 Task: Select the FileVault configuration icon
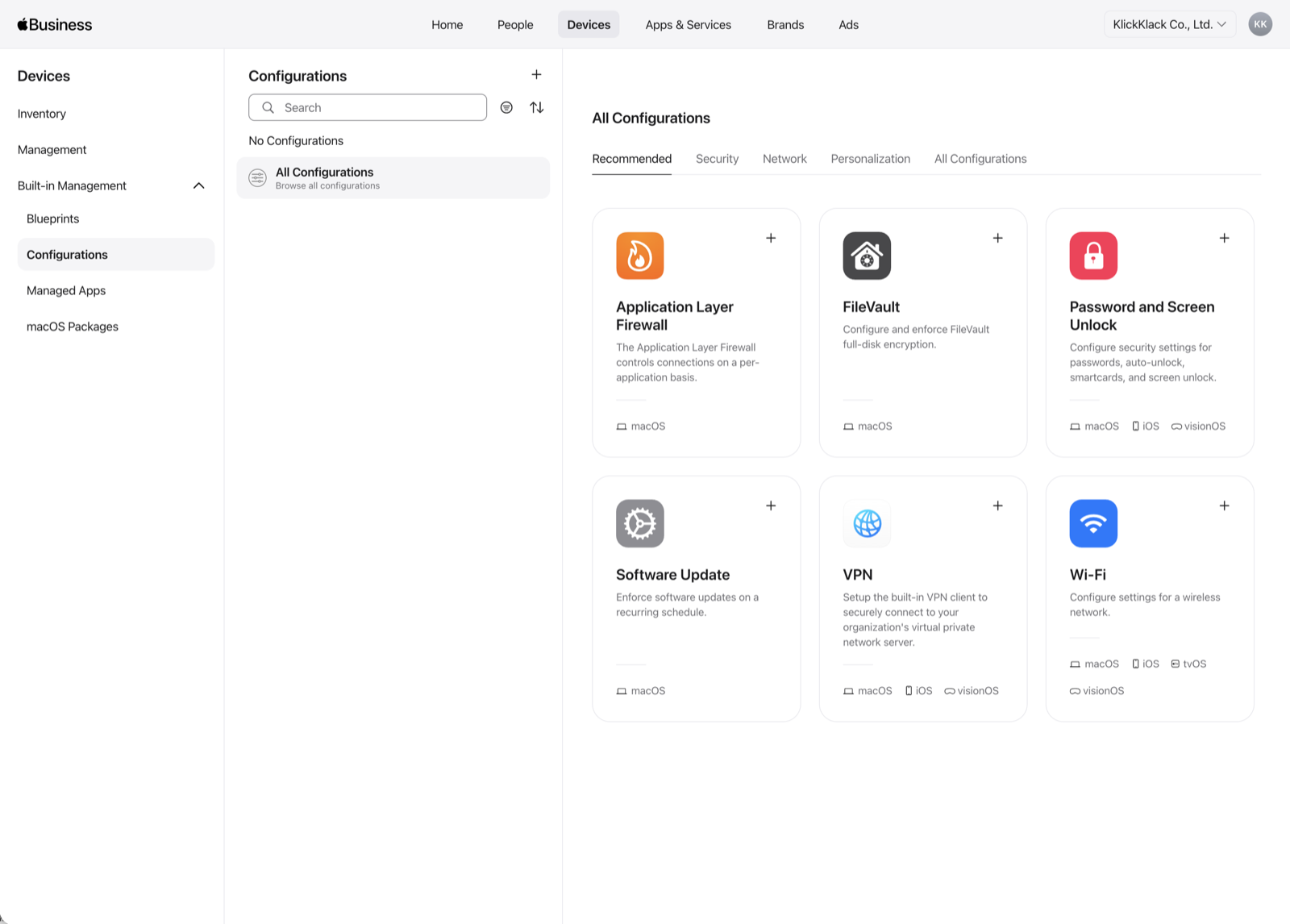pos(866,256)
